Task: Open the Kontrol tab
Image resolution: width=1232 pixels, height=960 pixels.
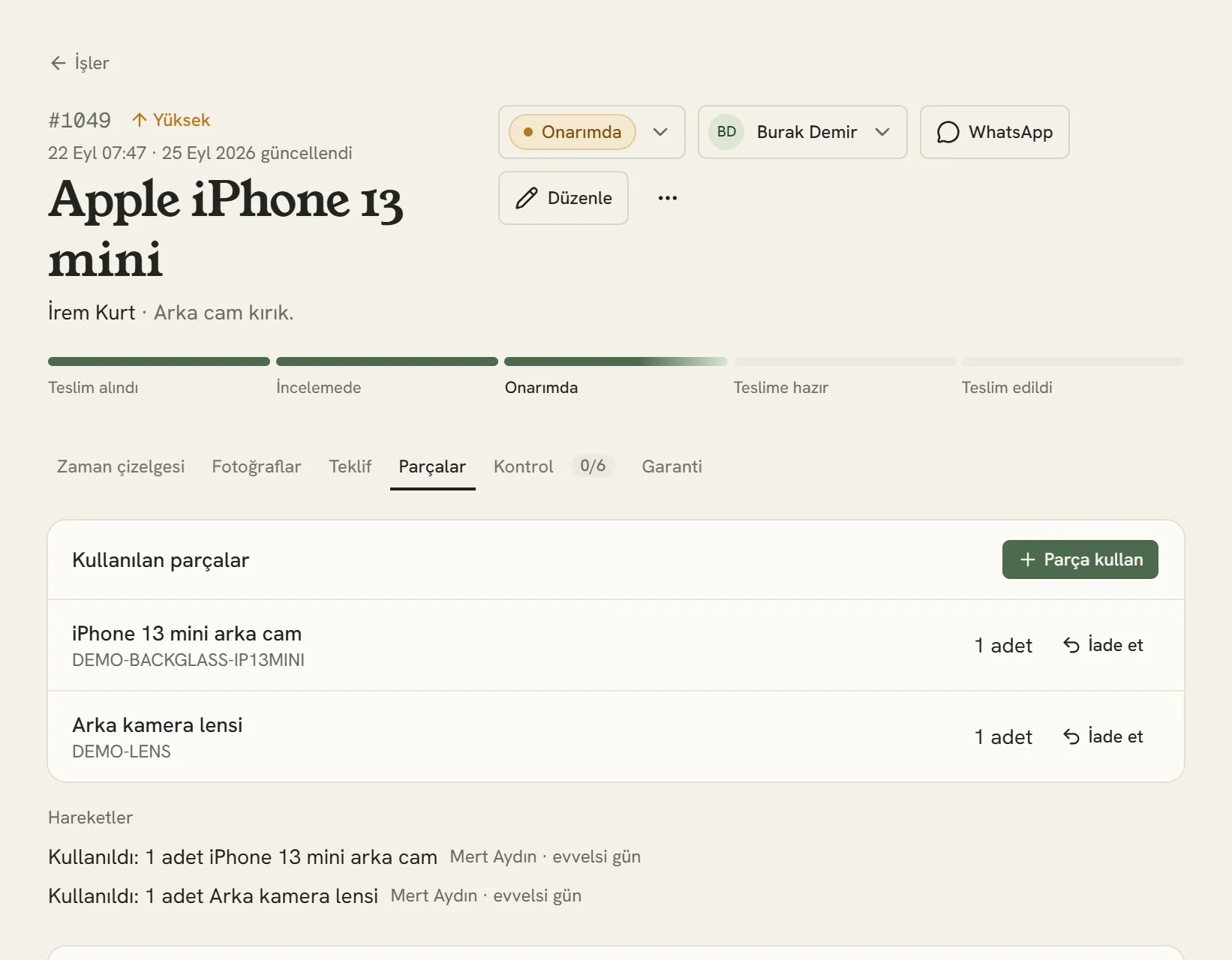Action: click(554, 466)
